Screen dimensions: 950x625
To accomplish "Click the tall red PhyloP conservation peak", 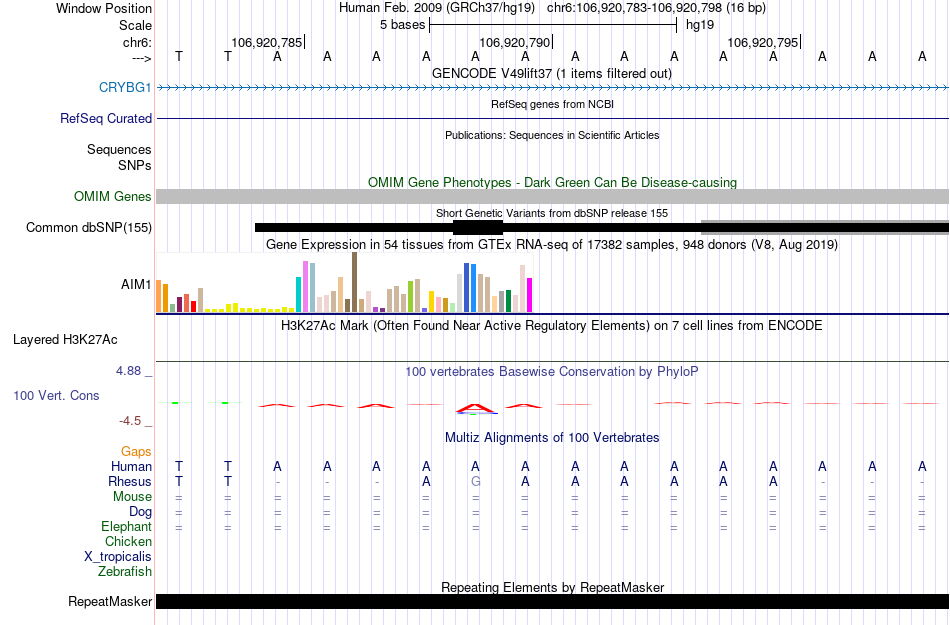I will click(476, 408).
